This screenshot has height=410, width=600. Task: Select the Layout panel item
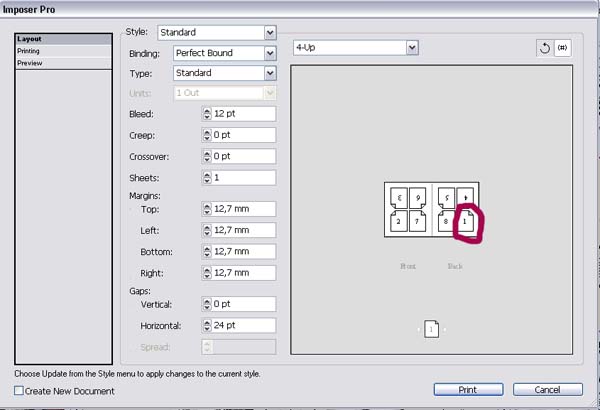tap(64, 39)
